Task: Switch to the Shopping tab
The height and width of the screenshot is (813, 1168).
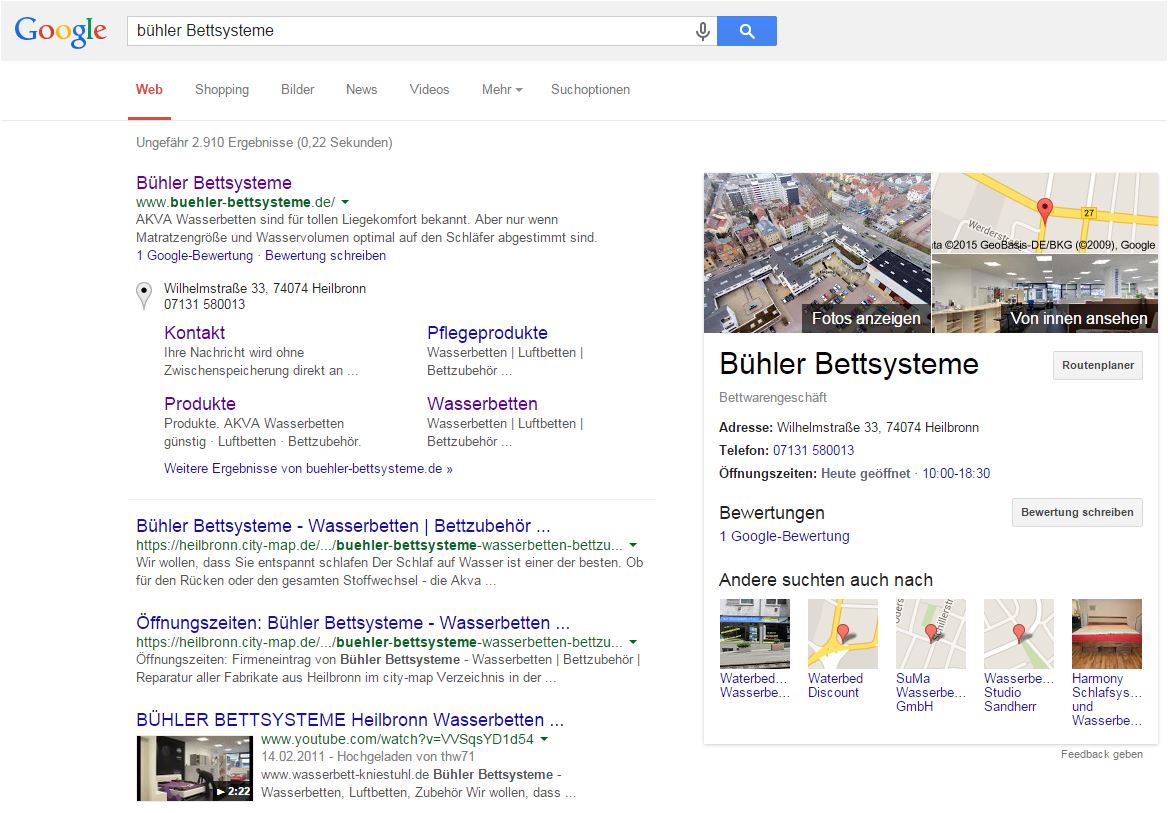Action: point(222,90)
